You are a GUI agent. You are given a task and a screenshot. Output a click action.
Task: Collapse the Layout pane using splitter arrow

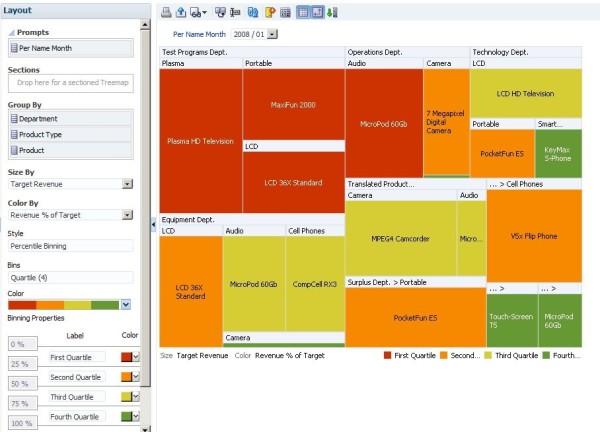pos(153,225)
